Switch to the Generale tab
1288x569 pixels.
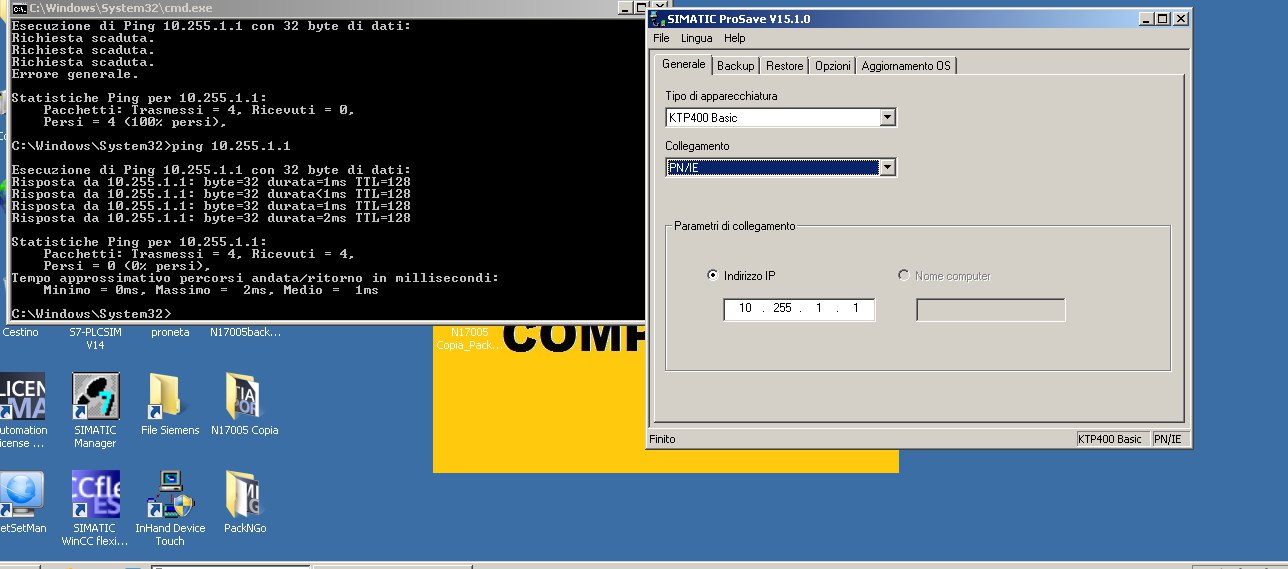(683, 64)
